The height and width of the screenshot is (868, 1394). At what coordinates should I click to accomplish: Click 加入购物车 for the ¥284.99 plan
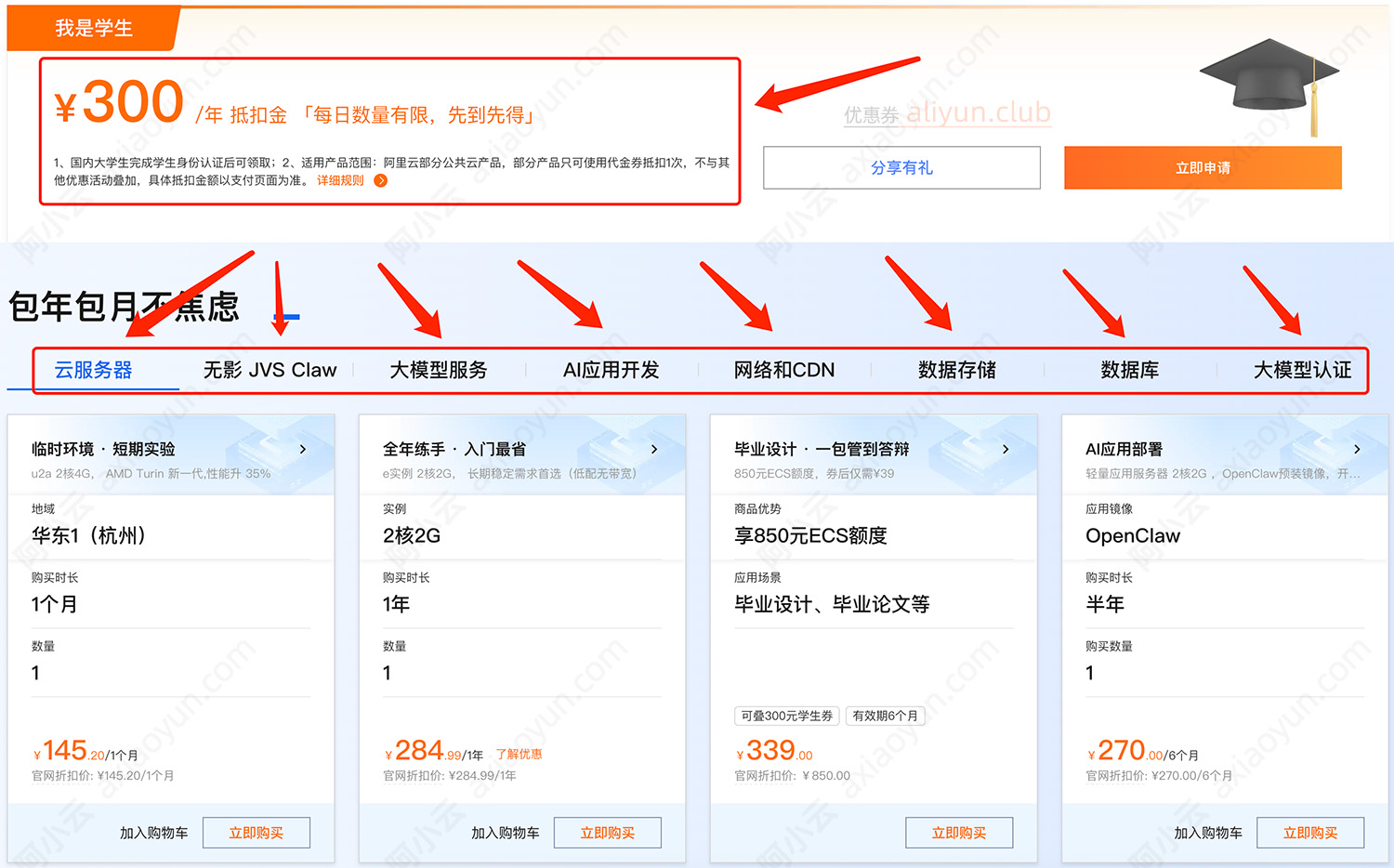pyautogui.click(x=506, y=833)
